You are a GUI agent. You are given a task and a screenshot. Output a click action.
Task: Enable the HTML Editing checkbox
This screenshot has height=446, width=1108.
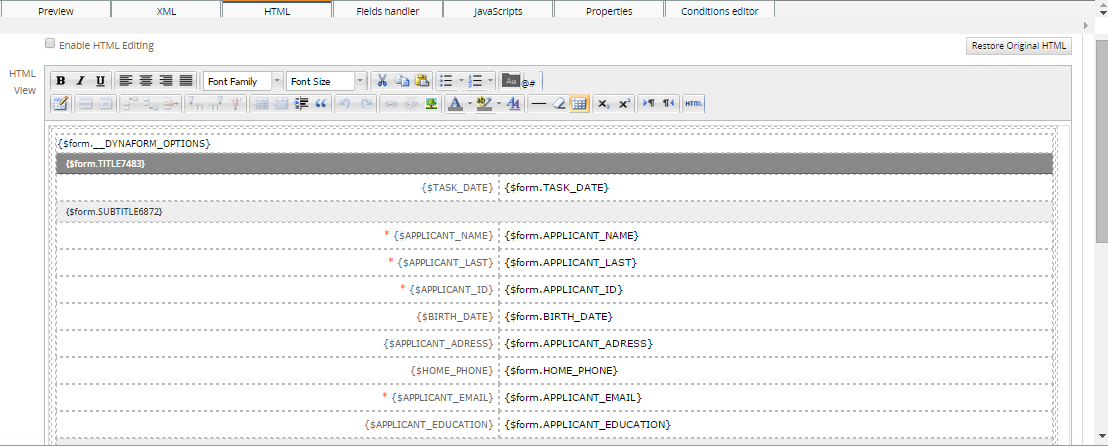[50, 45]
